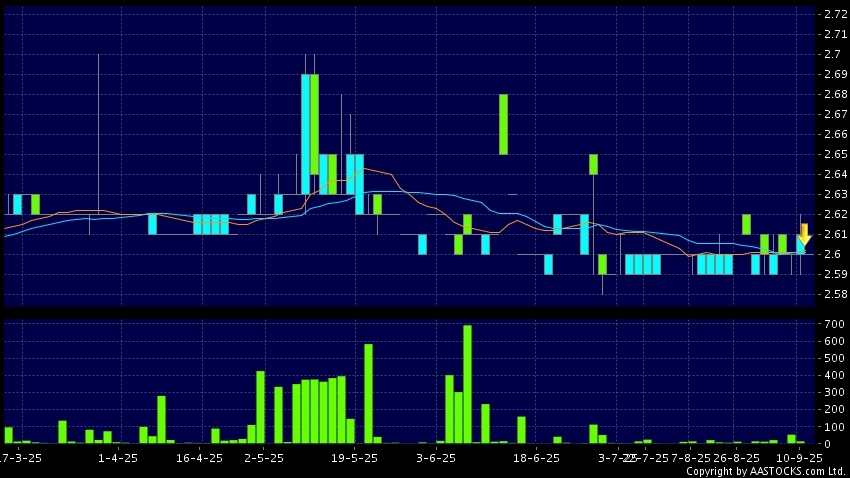850x478 pixels.
Task: Click the 500 volume axis label
Action: pyautogui.click(x=834, y=358)
